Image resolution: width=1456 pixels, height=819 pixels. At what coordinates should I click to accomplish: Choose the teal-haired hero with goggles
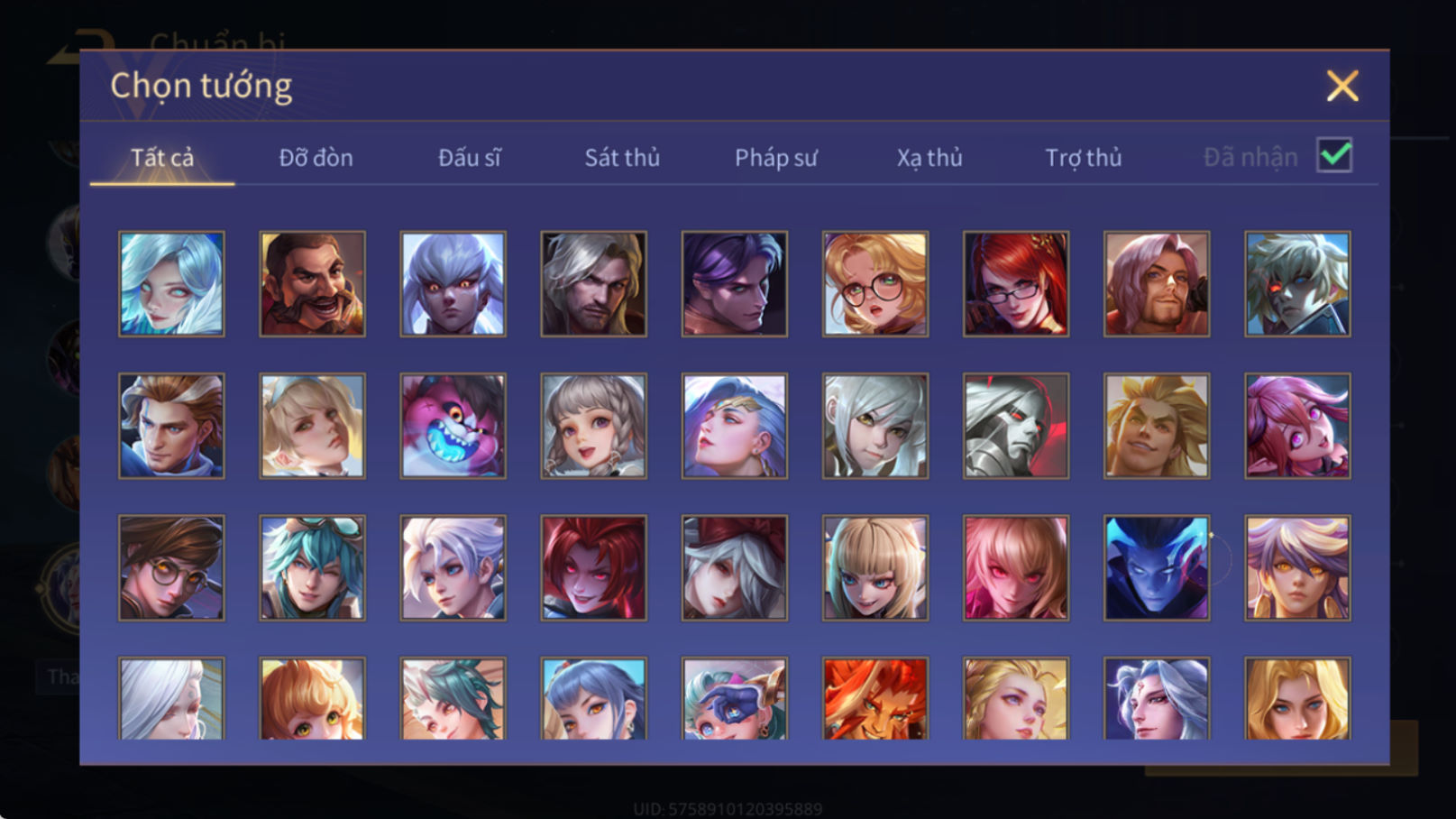pyautogui.click(x=313, y=568)
